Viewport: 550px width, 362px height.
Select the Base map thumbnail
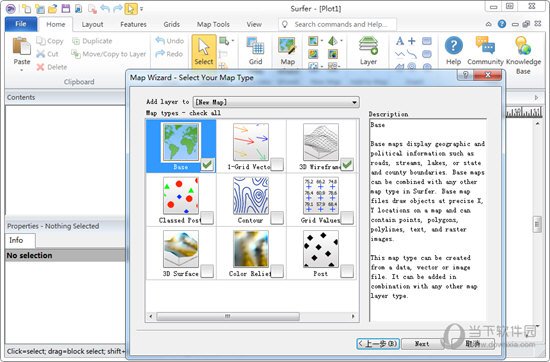[181, 142]
